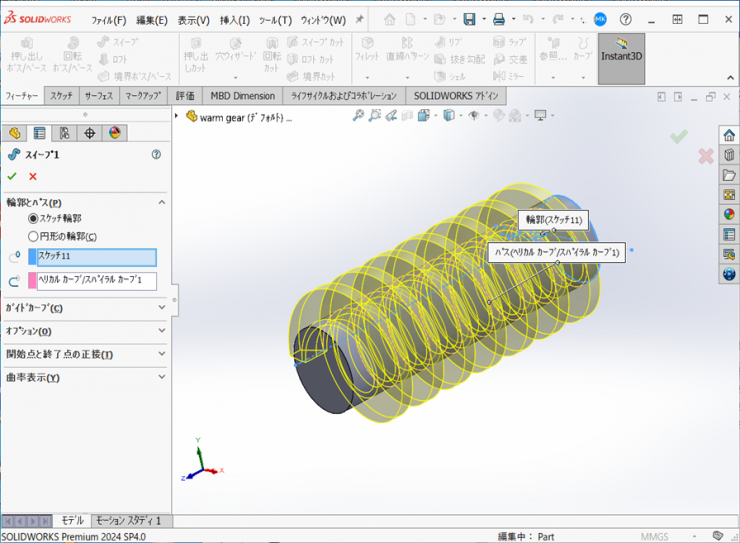Open the ConfigurationManager panel tab icon
The image size is (740, 543).
64,133
